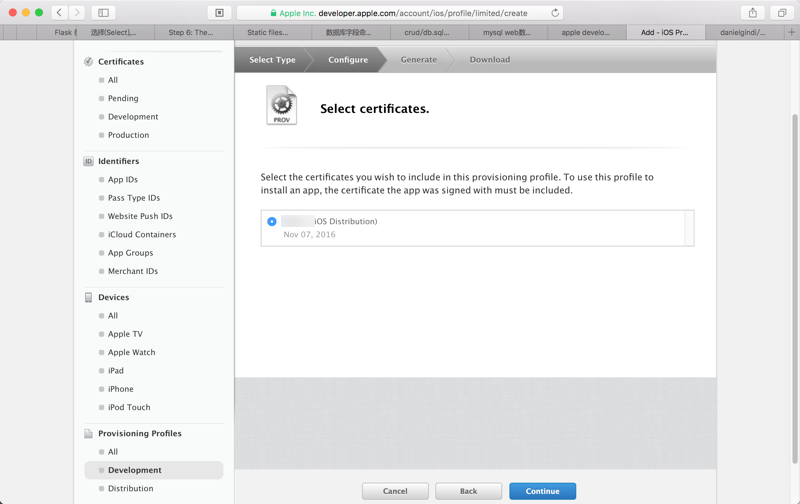
Task: Click the Configure wizard step
Action: (347, 60)
